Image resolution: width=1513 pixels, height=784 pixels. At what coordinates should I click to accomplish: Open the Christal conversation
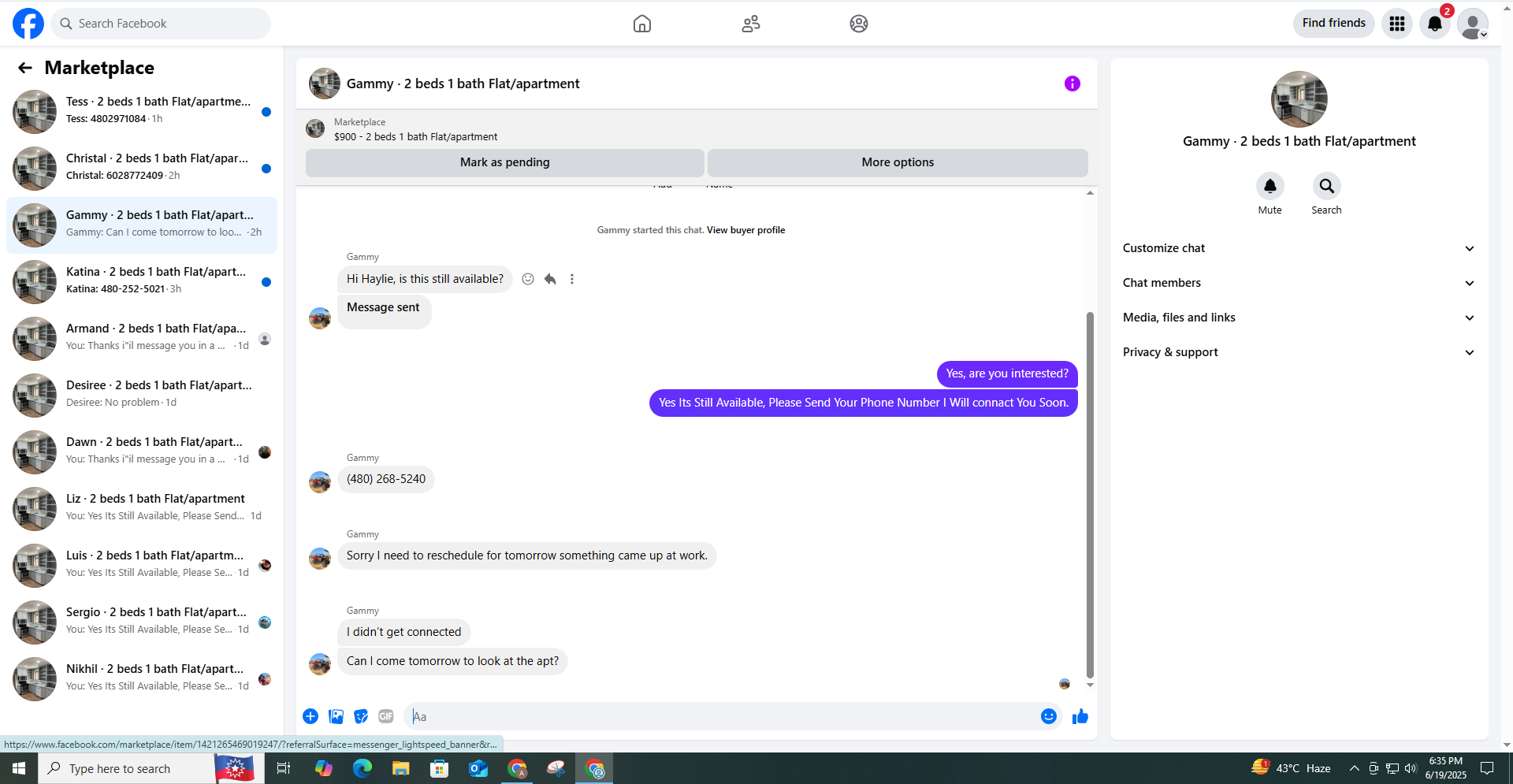coord(142,169)
